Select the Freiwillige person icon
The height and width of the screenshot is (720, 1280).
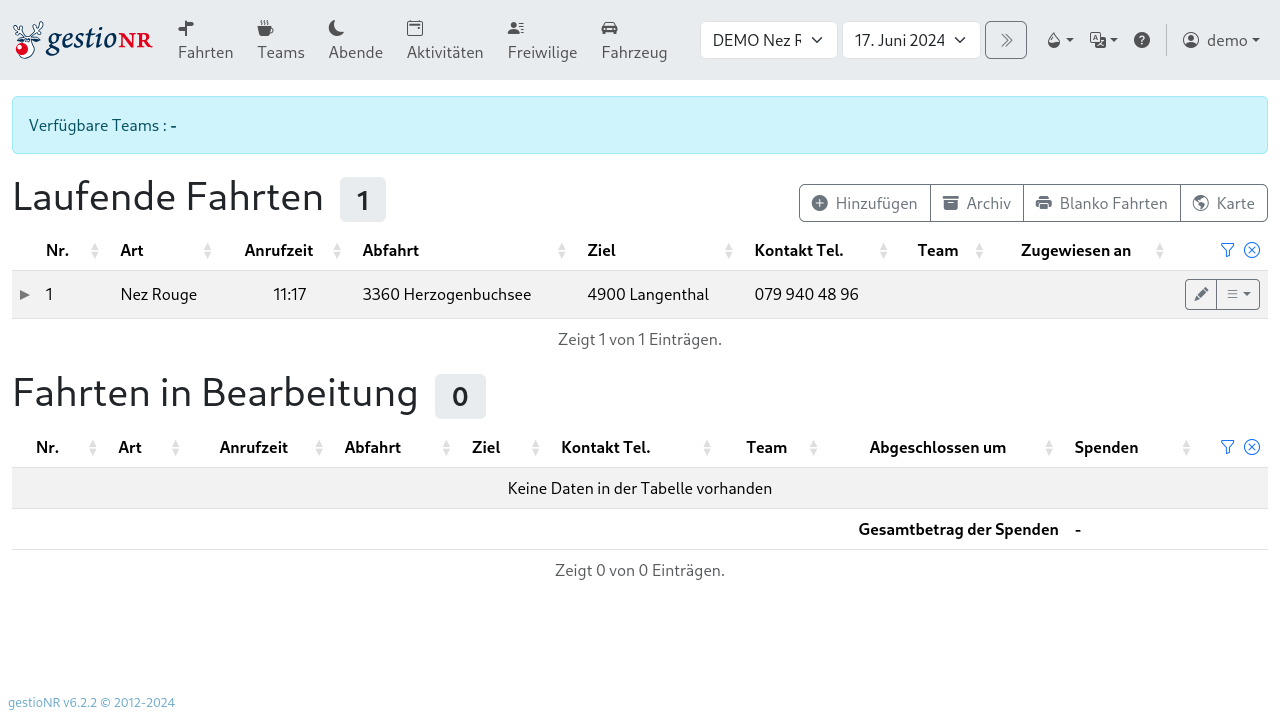click(x=542, y=40)
